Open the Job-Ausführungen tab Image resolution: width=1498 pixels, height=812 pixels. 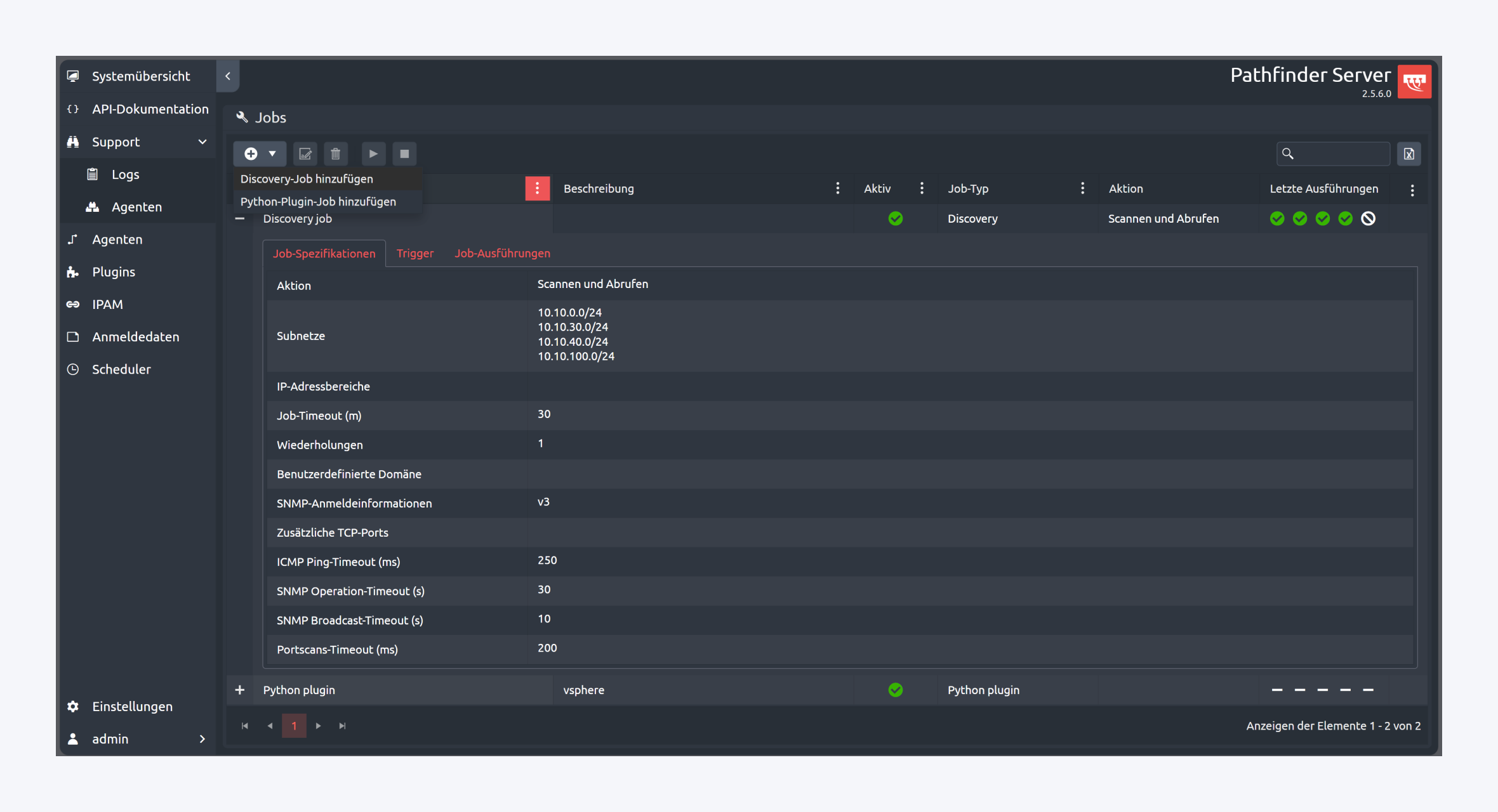point(502,254)
